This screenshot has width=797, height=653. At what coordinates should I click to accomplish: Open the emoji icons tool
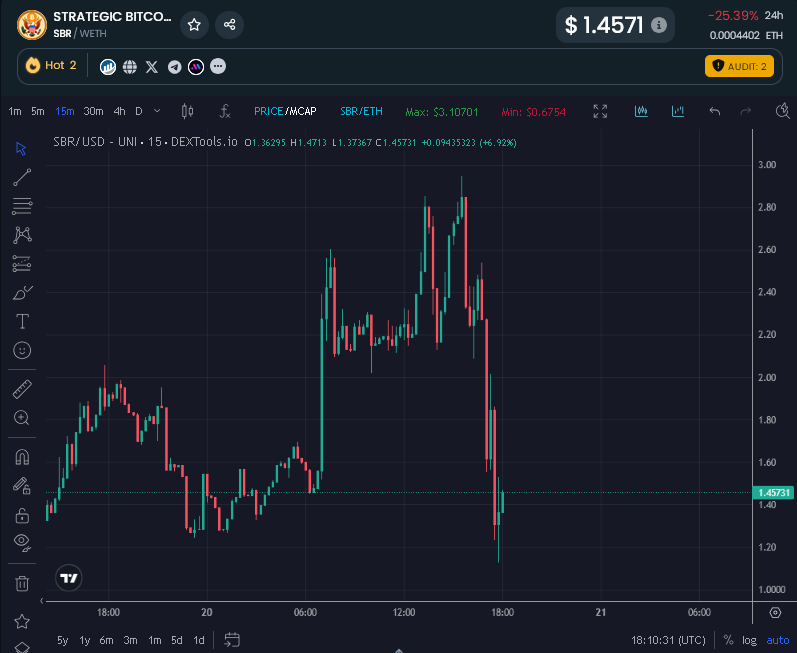pyautogui.click(x=22, y=350)
